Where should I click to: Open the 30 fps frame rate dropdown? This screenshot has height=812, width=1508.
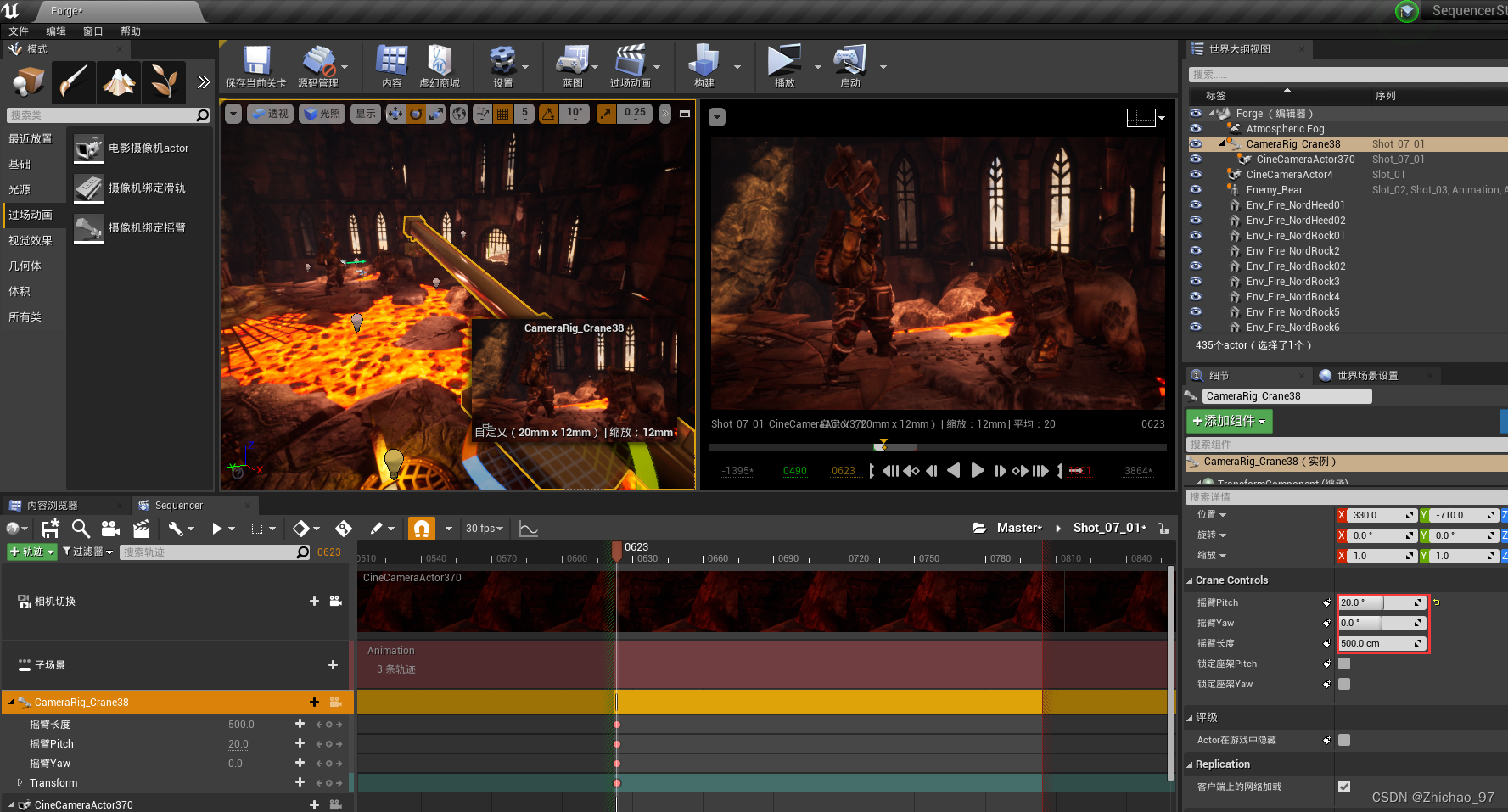pyautogui.click(x=485, y=529)
